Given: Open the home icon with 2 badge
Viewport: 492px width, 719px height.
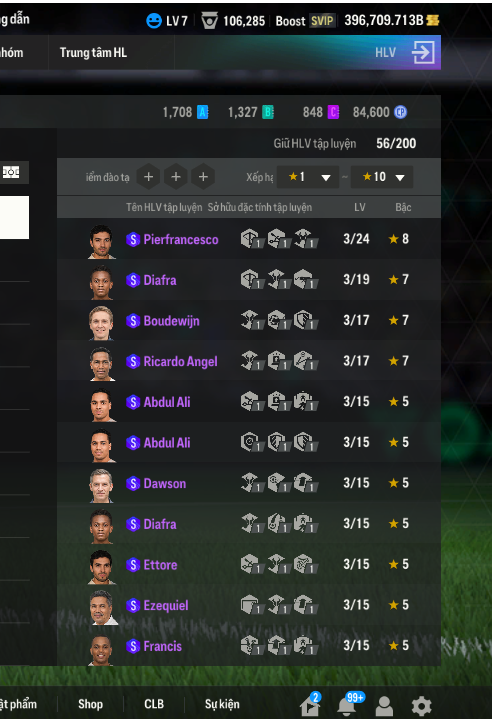Looking at the screenshot, I should pos(310,706).
